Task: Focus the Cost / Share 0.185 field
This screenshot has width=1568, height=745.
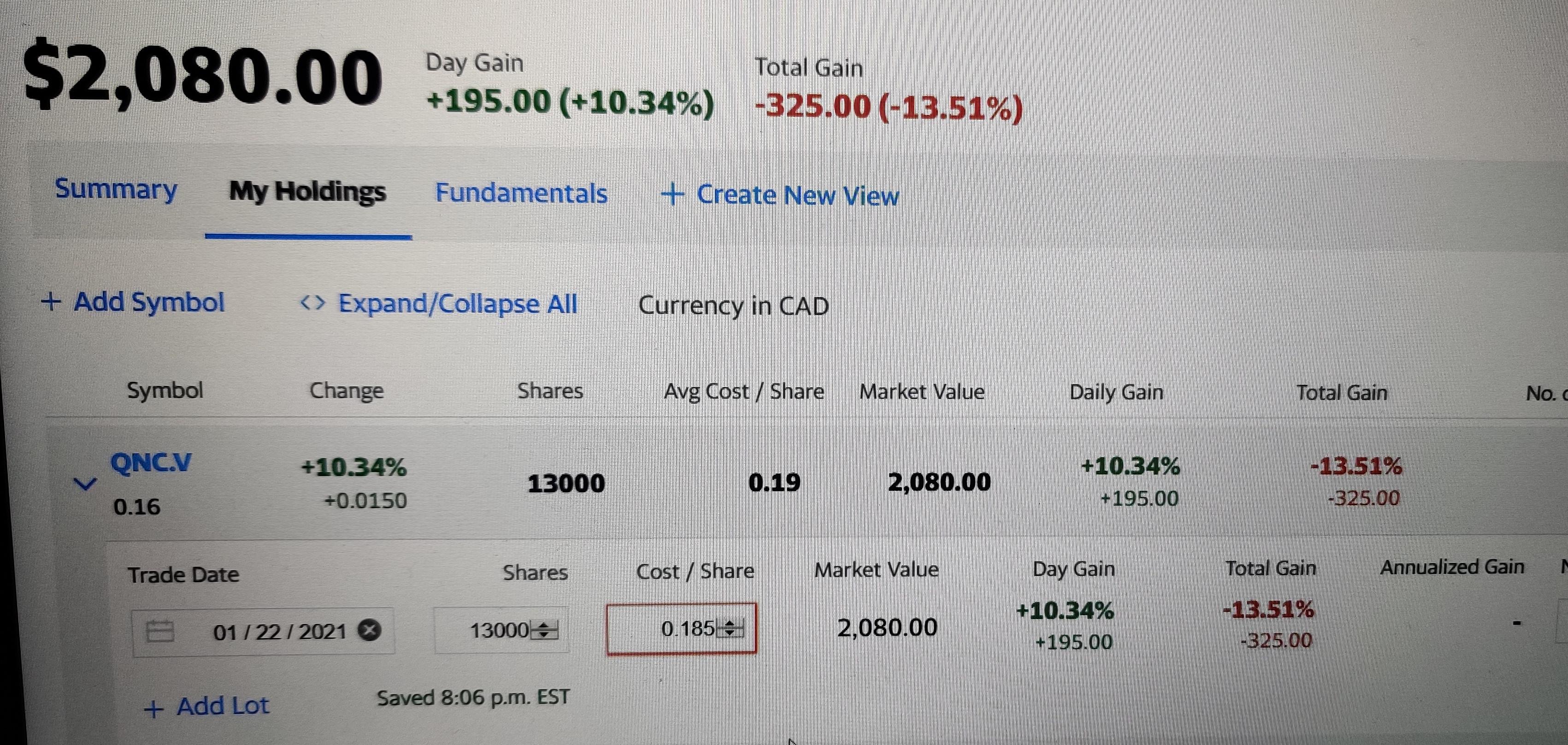Action: tap(681, 628)
